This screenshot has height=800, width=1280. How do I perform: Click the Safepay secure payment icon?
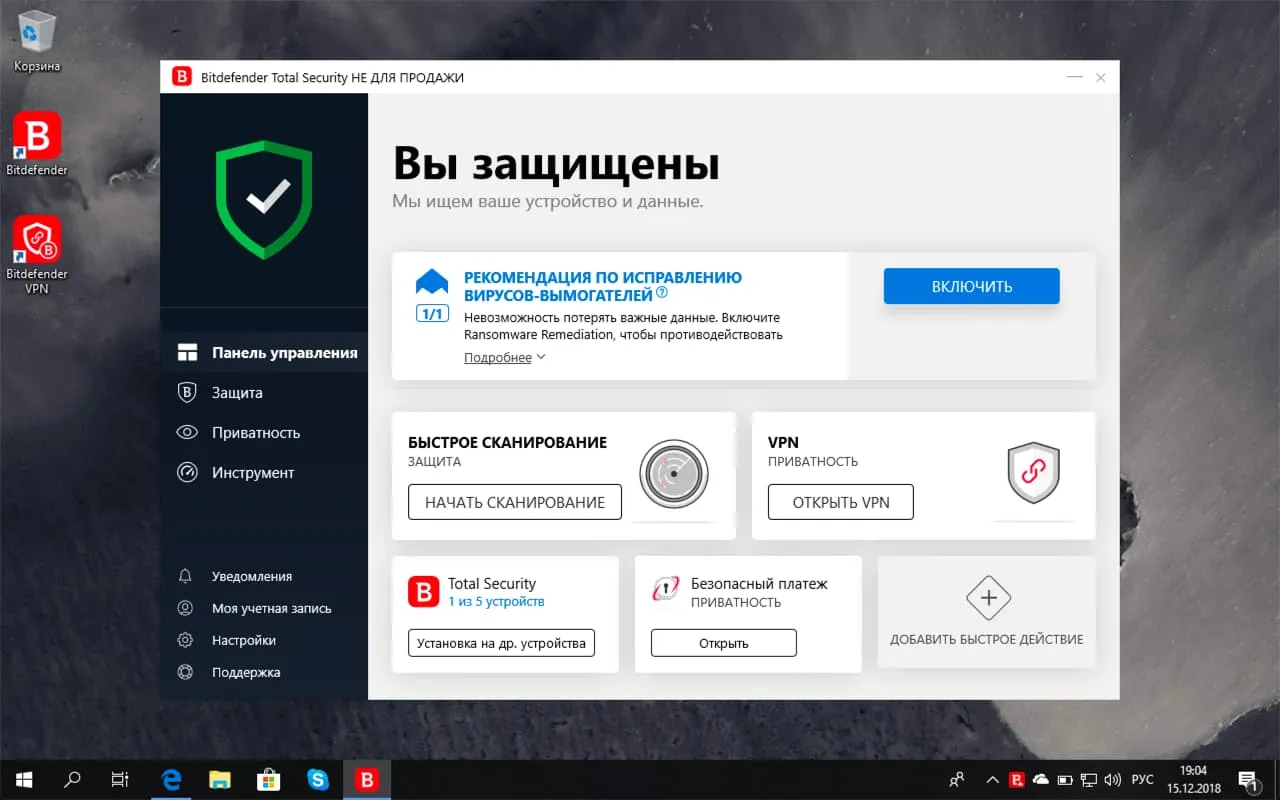click(666, 590)
